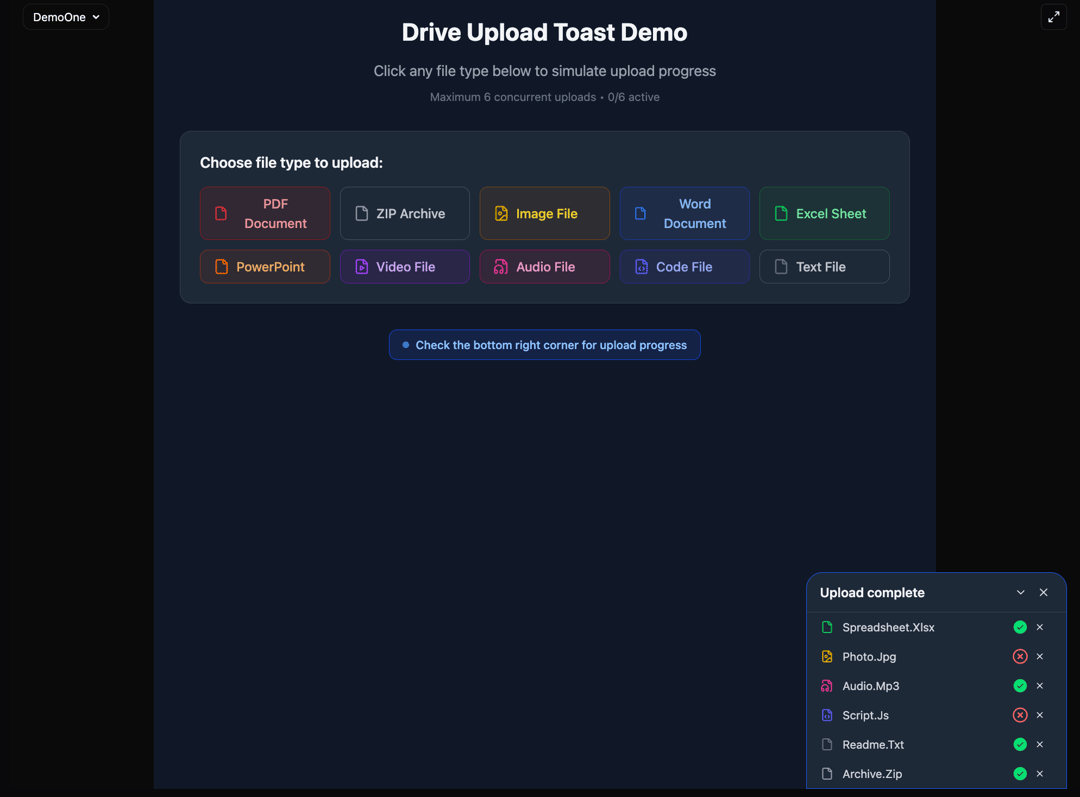Click the Code File button
This screenshot has width=1080, height=797.
click(x=685, y=267)
